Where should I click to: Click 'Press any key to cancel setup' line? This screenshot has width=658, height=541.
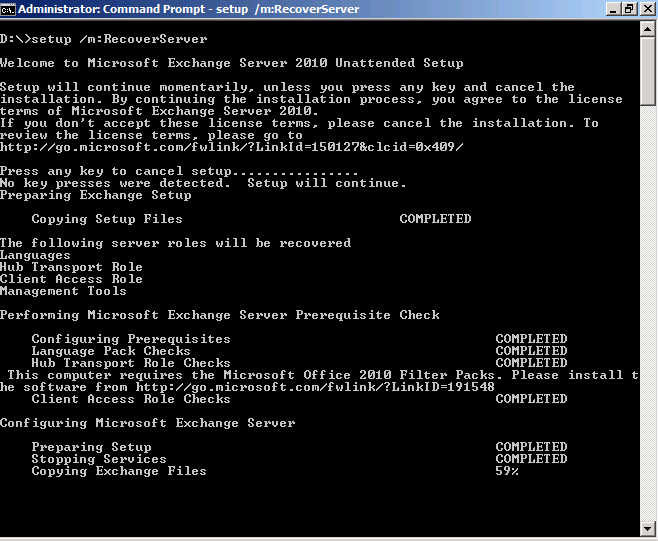pyautogui.click(x=179, y=171)
